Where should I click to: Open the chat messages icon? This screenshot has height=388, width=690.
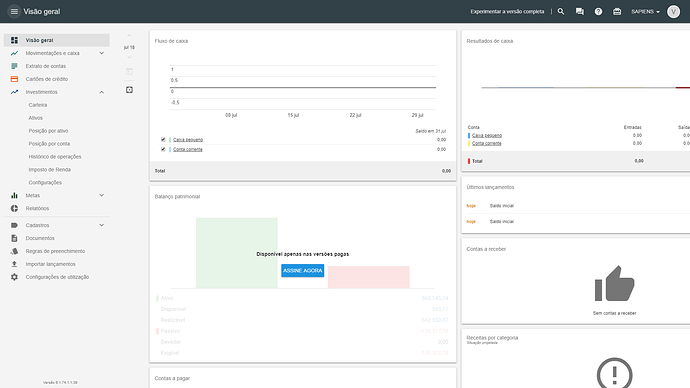point(580,11)
